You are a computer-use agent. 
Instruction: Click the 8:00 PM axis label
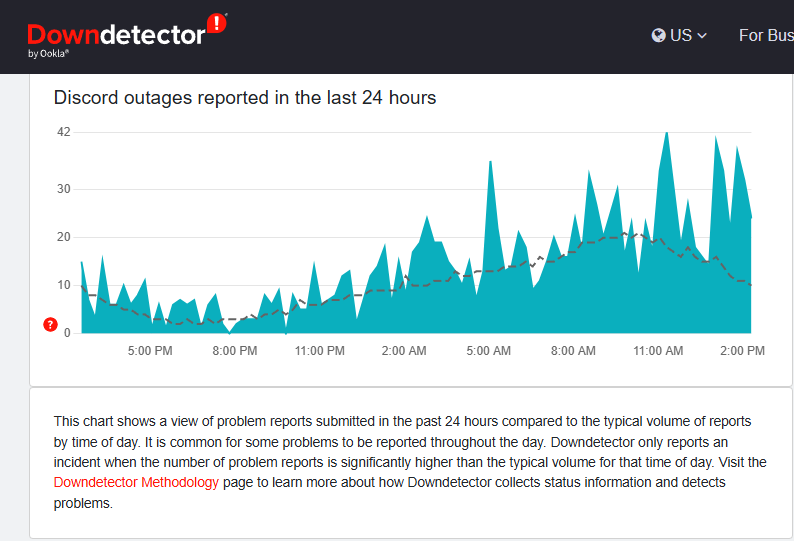click(234, 351)
